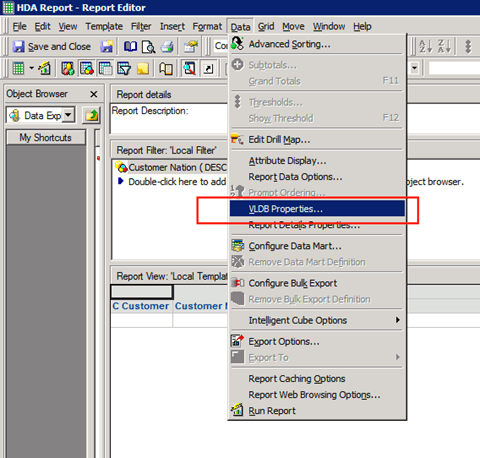Open the grid view dropdown arrow
Image resolution: width=480 pixels, height=458 pixels.
tap(31, 68)
